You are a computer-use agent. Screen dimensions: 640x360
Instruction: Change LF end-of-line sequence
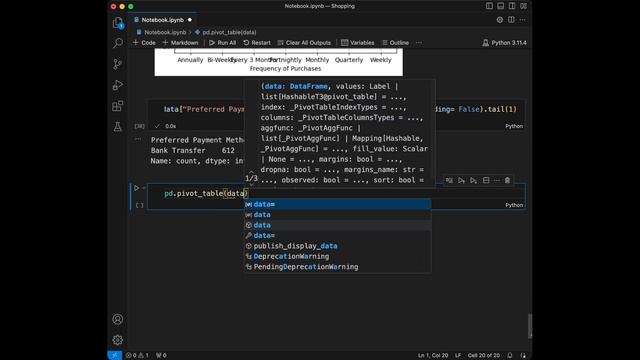[458, 355]
